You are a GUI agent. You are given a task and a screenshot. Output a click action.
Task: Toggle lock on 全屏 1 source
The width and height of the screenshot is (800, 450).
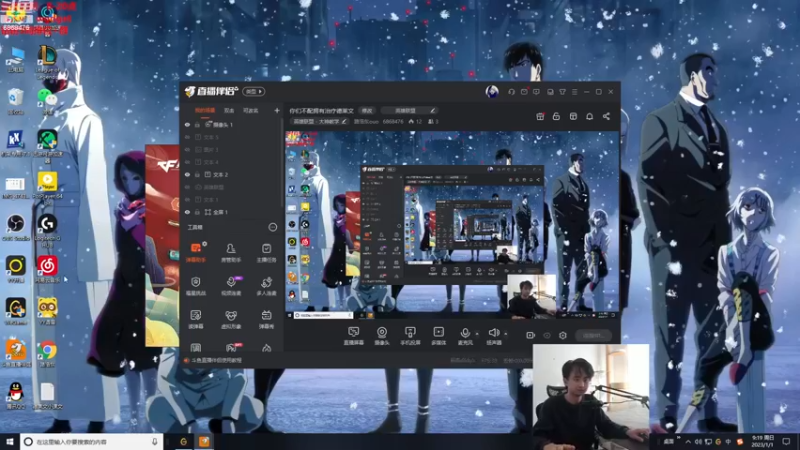[x=197, y=212]
